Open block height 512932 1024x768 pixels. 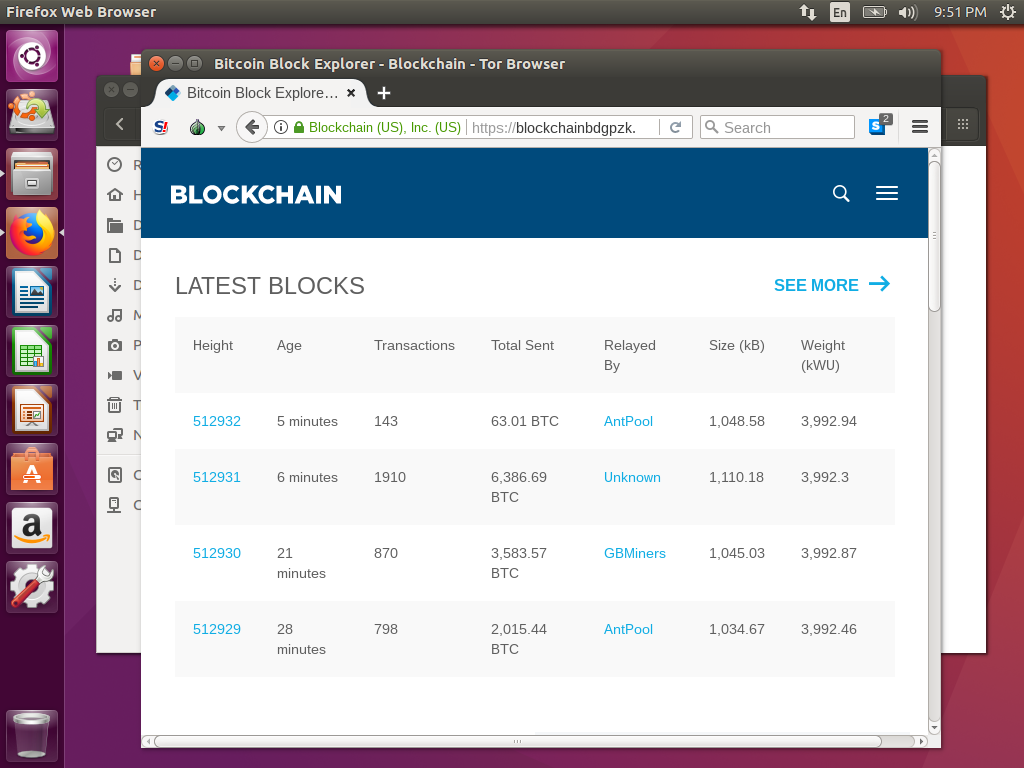tap(217, 421)
